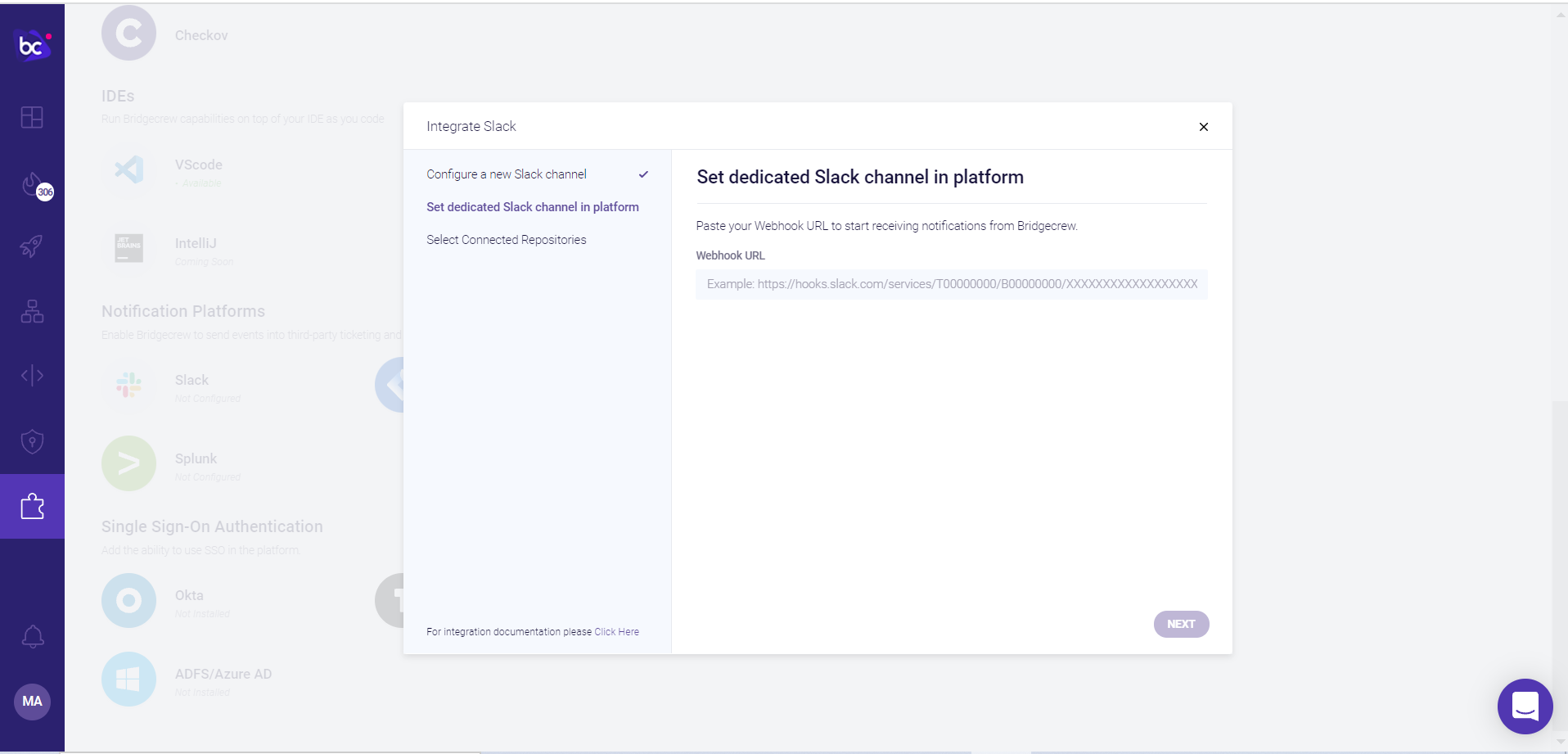Image resolution: width=1568 pixels, height=754 pixels.
Task: Open the MA user avatar menu
Action: tap(32, 702)
